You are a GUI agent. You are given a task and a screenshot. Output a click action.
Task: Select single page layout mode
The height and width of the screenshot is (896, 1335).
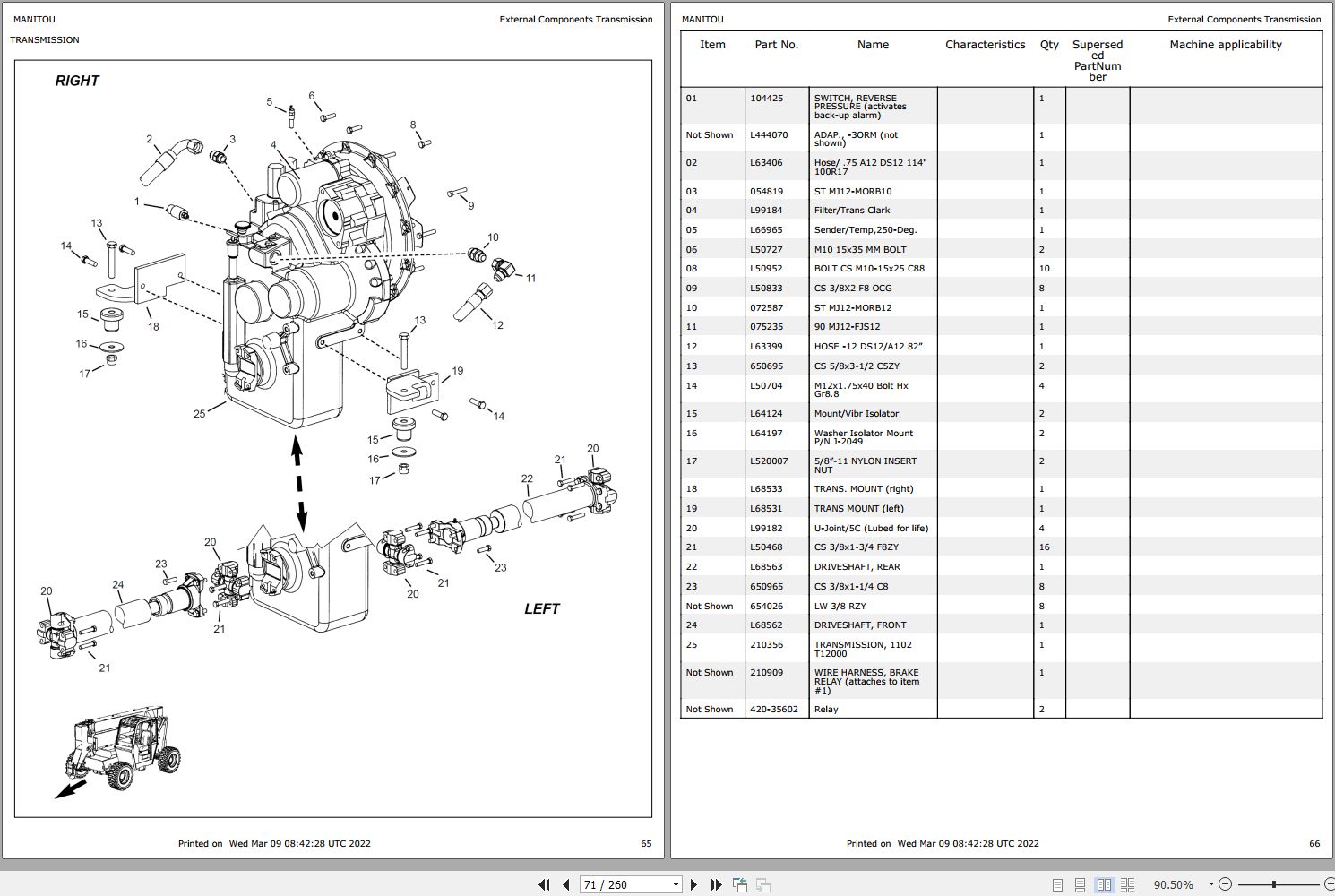click(x=1058, y=884)
